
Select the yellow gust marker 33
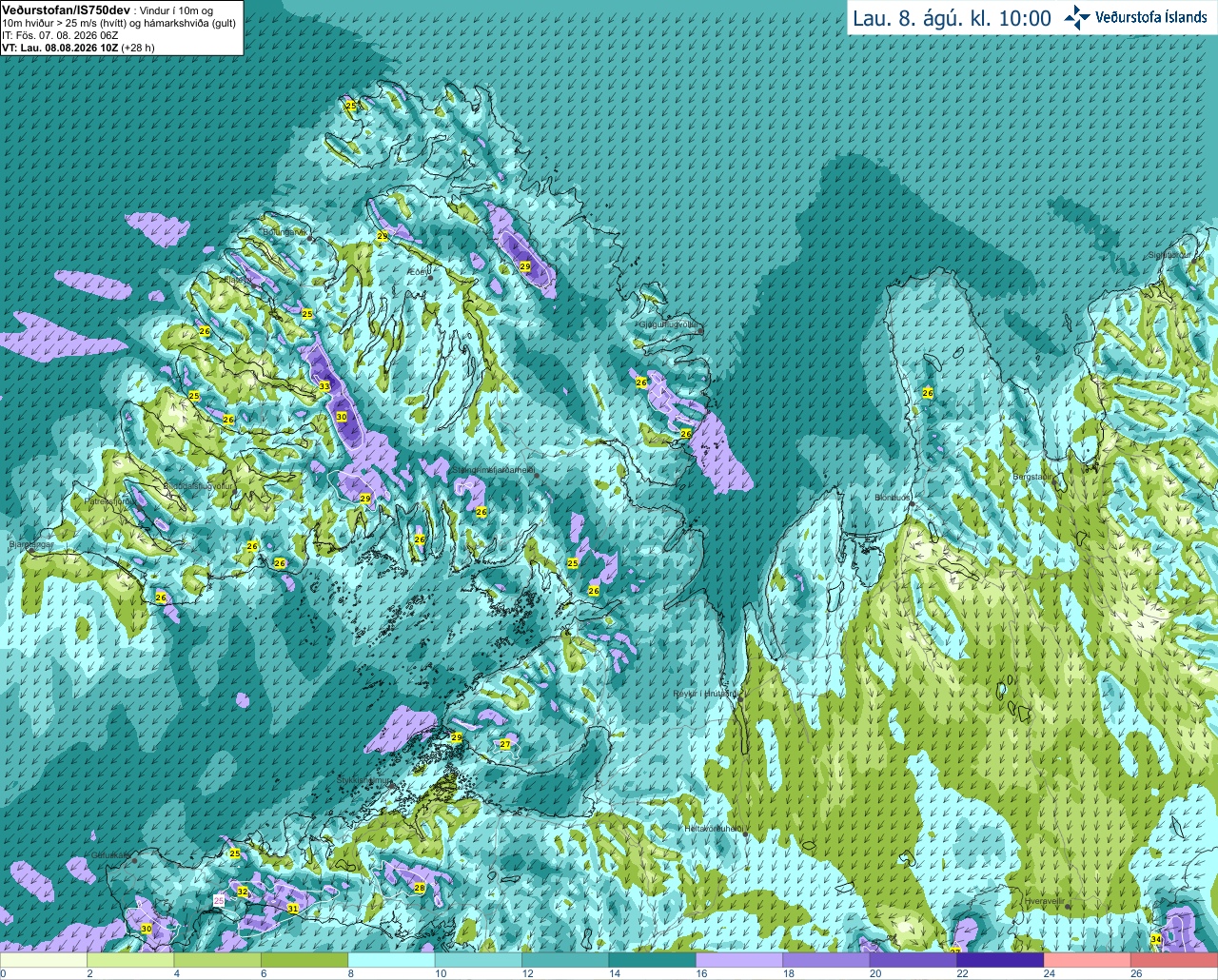[x=324, y=386]
